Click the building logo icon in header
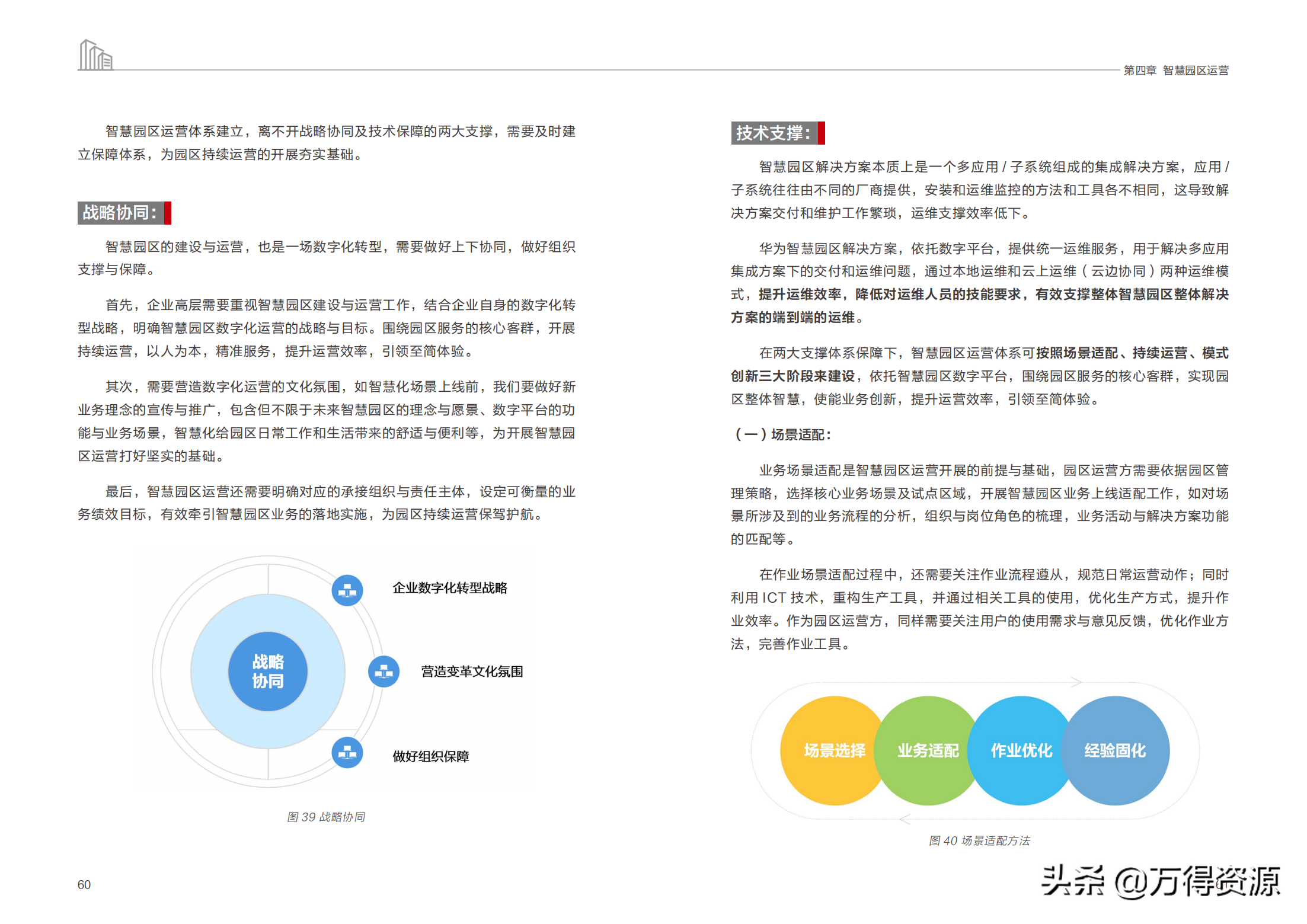Viewport: 1307px width, 924px height. (95, 56)
